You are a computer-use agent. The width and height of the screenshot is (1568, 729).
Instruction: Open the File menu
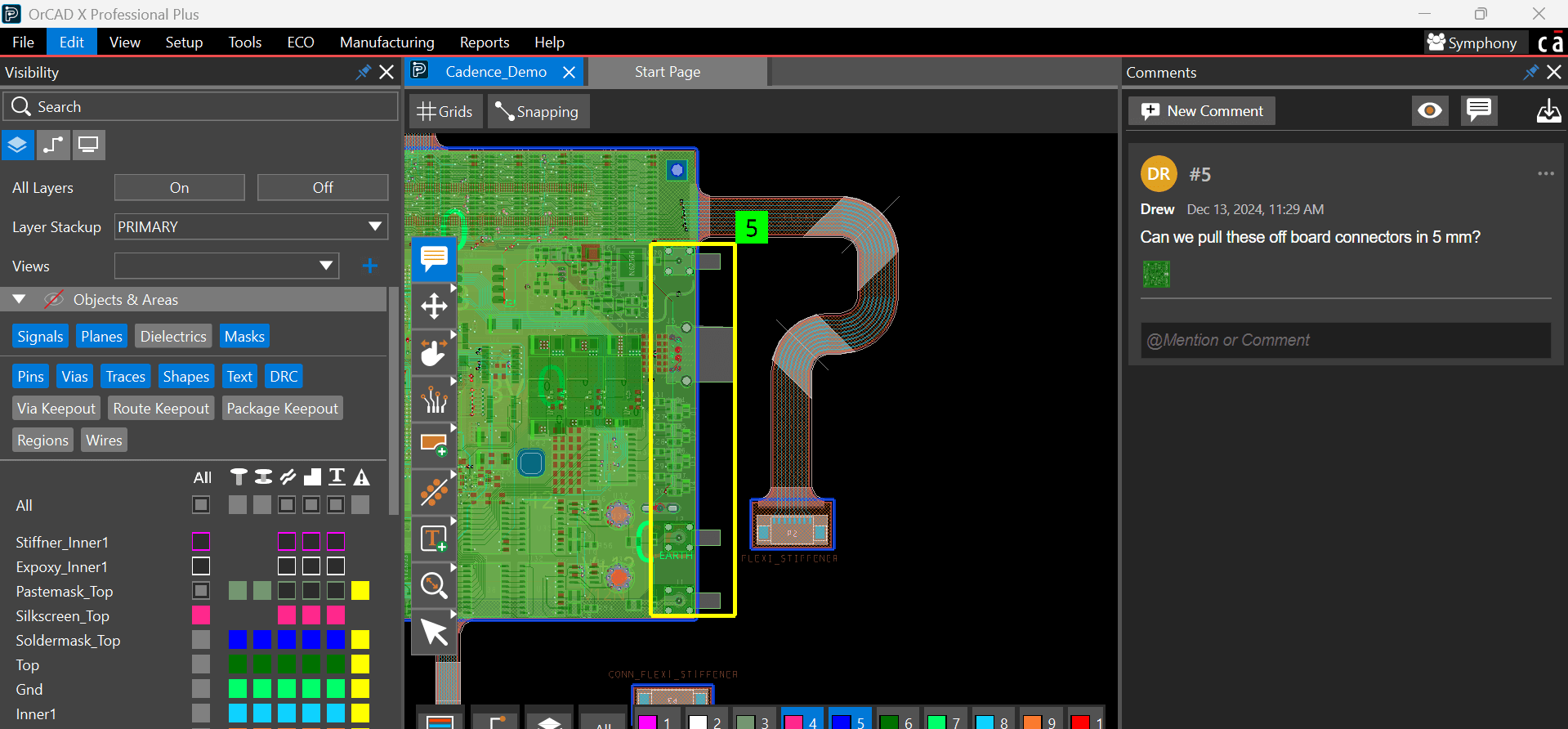pos(23,42)
